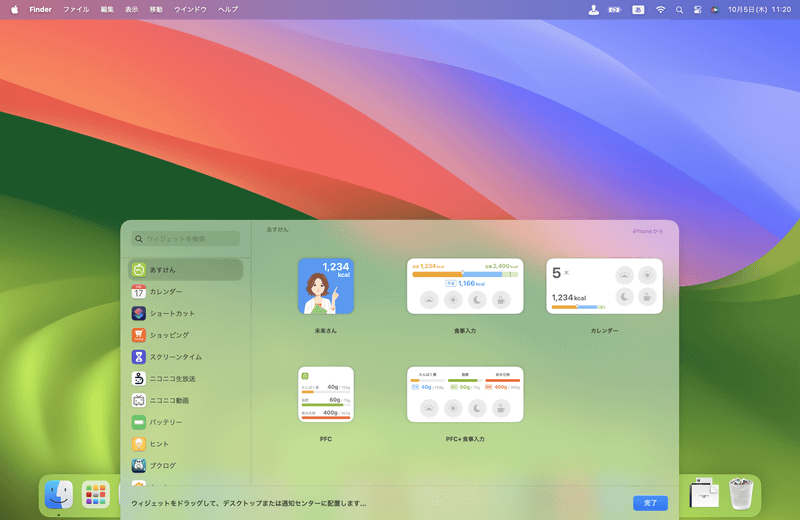Image resolution: width=800 pixels, height=520 pixels.
Task: Choose ショッピング in widget sidebar
Action: coord(185,335)
